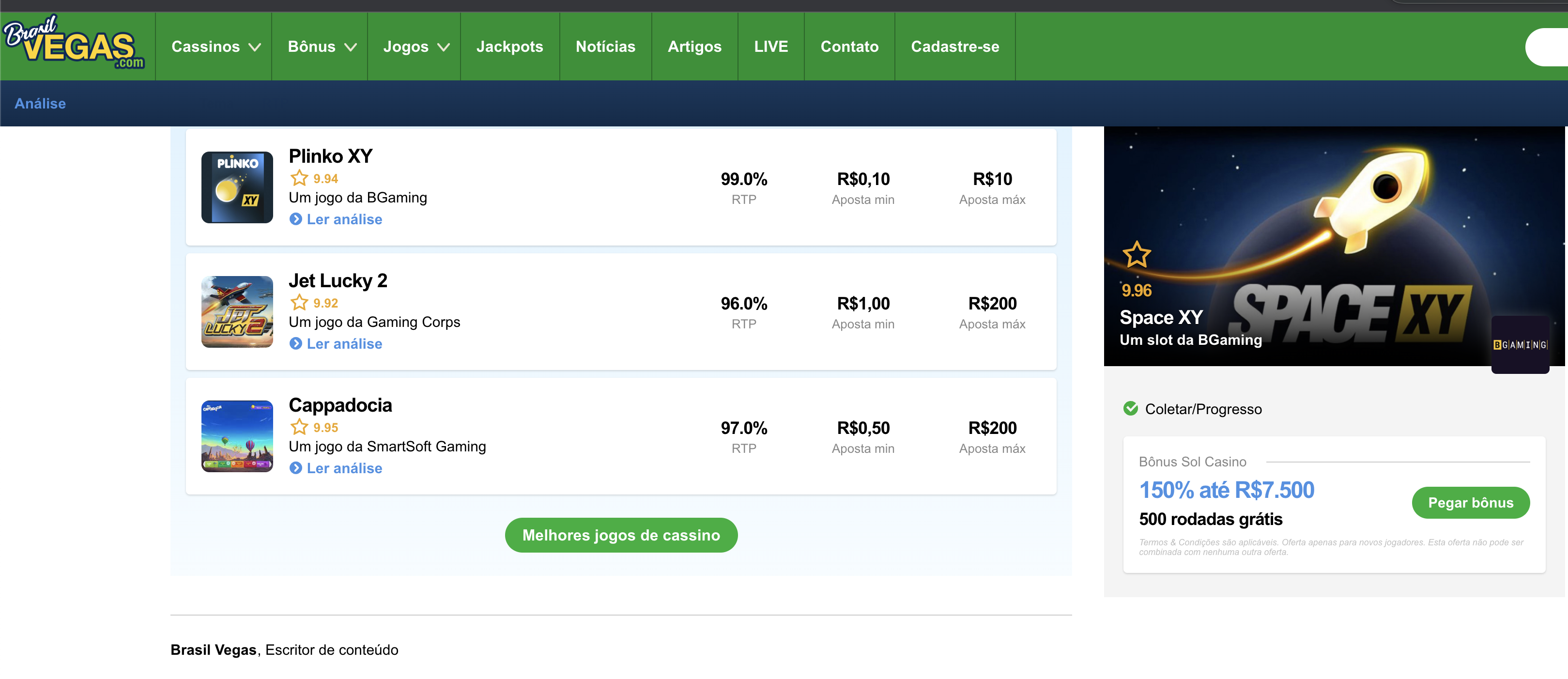Expand the Cassinos dropdown menu
The width and height of the screenshot is (1568, 679).
215,47
